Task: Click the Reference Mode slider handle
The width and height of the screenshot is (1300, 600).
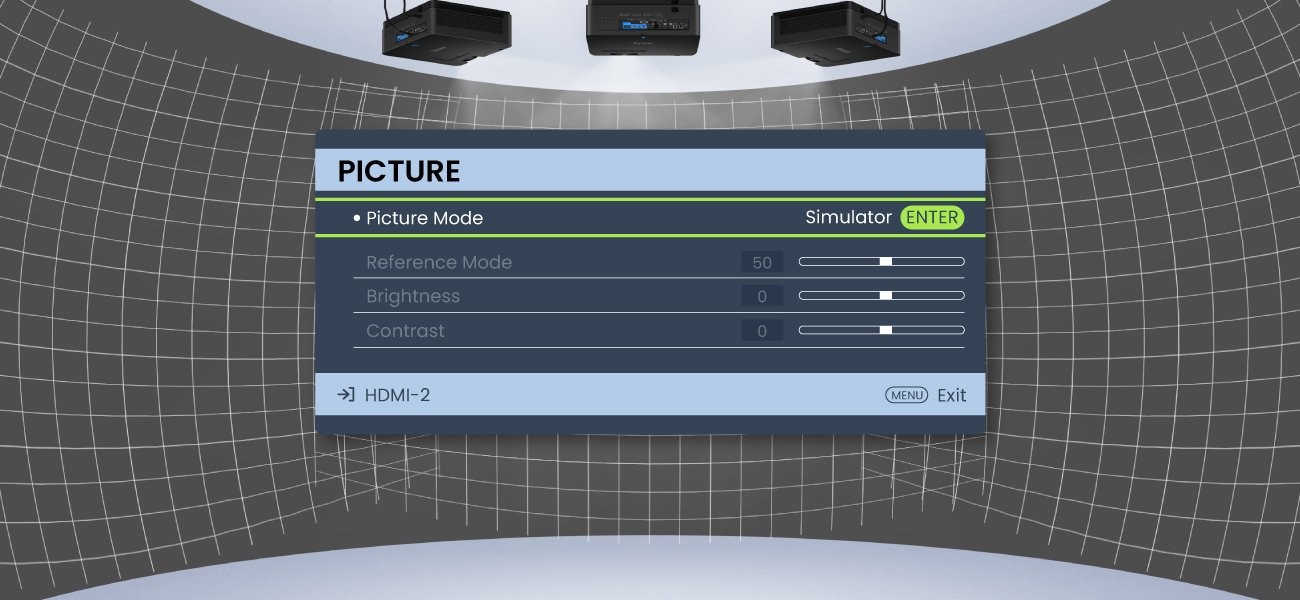Action: point(885,262)
